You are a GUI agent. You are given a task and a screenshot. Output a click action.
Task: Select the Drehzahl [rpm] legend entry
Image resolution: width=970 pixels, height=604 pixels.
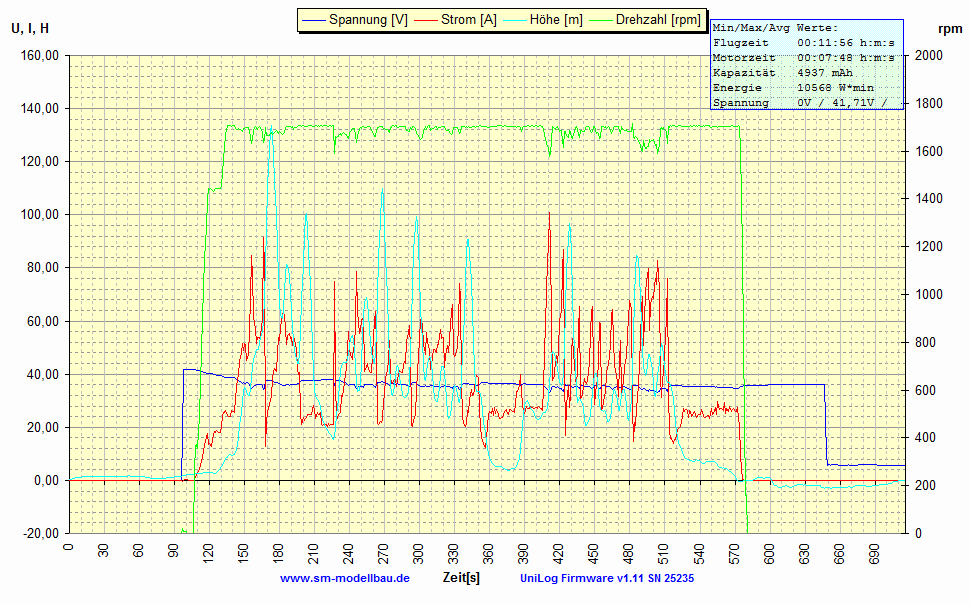click(x=658, y=20)
